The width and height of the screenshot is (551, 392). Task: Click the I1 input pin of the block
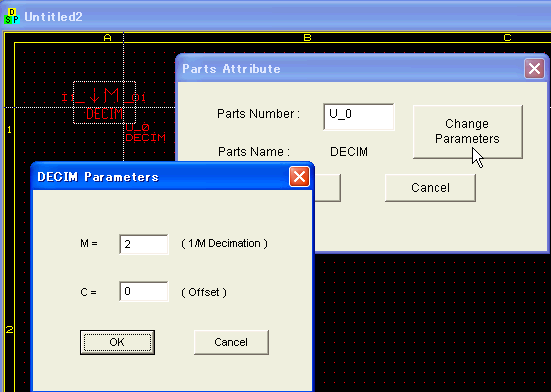click(x=67, y=98)
